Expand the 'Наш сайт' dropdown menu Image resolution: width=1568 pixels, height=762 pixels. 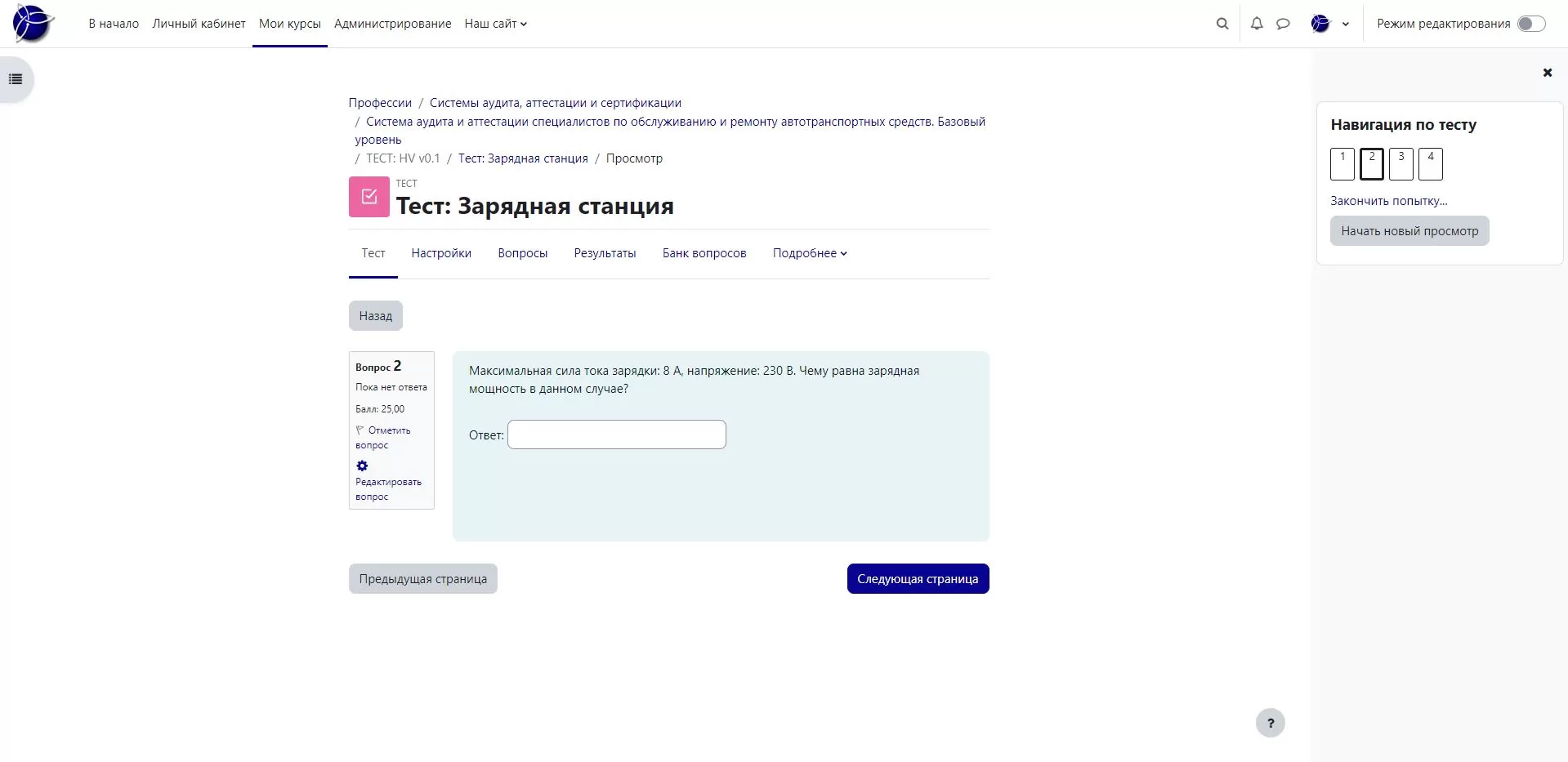[x=495, y=24]
